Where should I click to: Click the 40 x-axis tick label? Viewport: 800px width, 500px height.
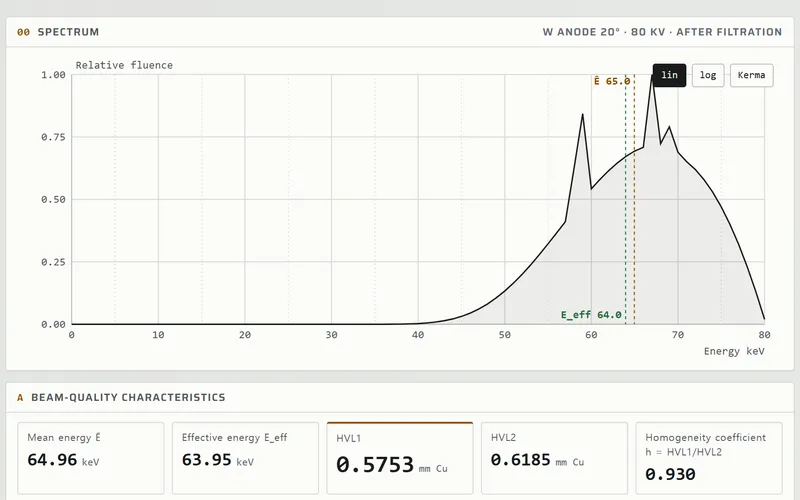click(x=418, y=335)
